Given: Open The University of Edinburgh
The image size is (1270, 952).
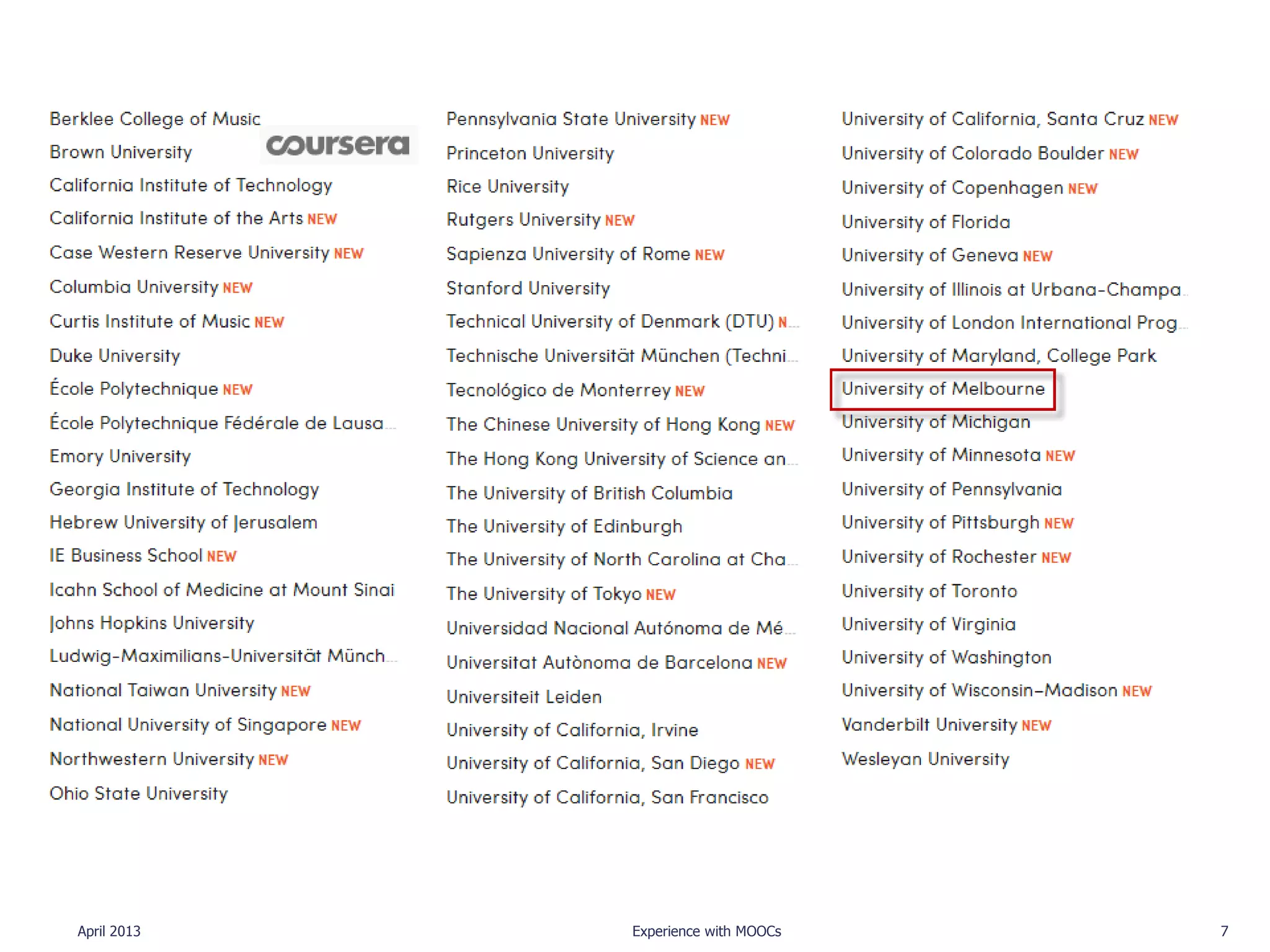Looking at the screenshot, I should [x=564, y=527].
